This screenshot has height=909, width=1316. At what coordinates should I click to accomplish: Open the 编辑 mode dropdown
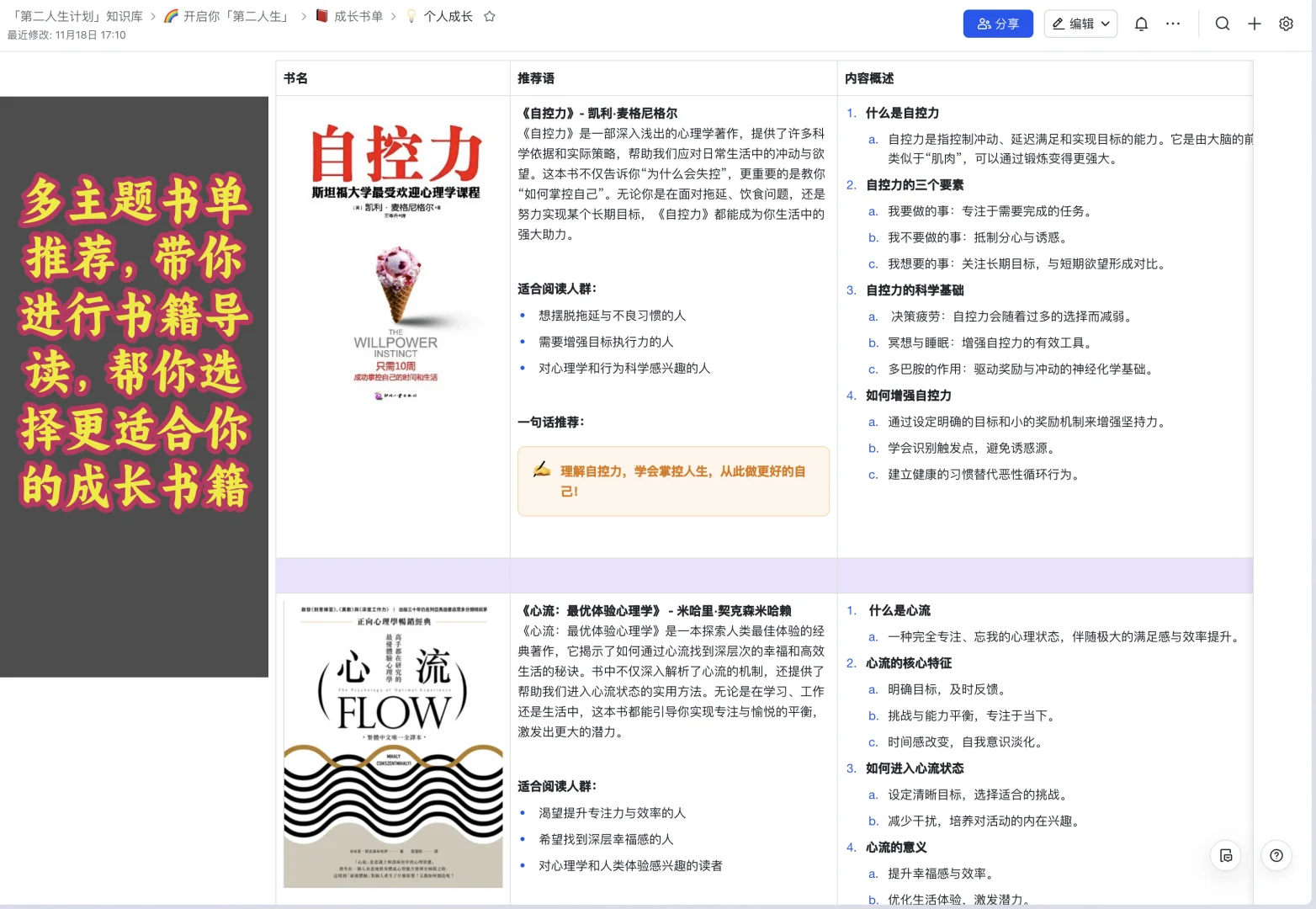[1080, 24]
